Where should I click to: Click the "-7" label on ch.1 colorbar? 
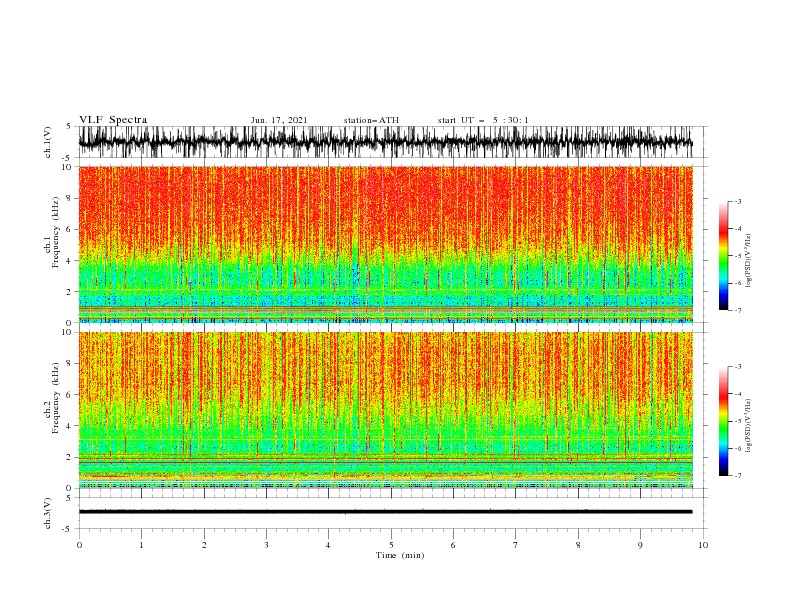[738, 311]
